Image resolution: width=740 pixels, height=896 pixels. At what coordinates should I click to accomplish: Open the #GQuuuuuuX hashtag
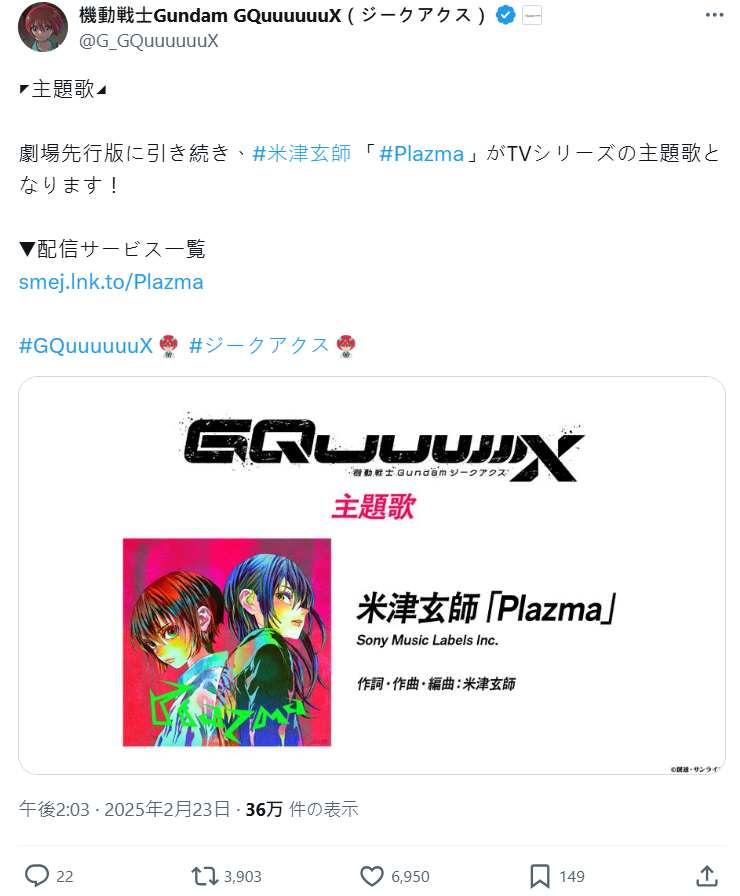pos(86,346)
